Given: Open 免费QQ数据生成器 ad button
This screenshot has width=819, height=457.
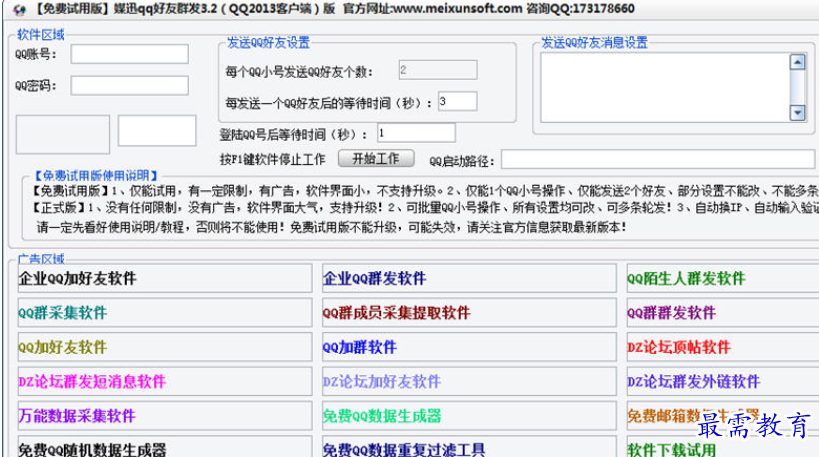Looking at the screenshot, I should click(470, 416).
